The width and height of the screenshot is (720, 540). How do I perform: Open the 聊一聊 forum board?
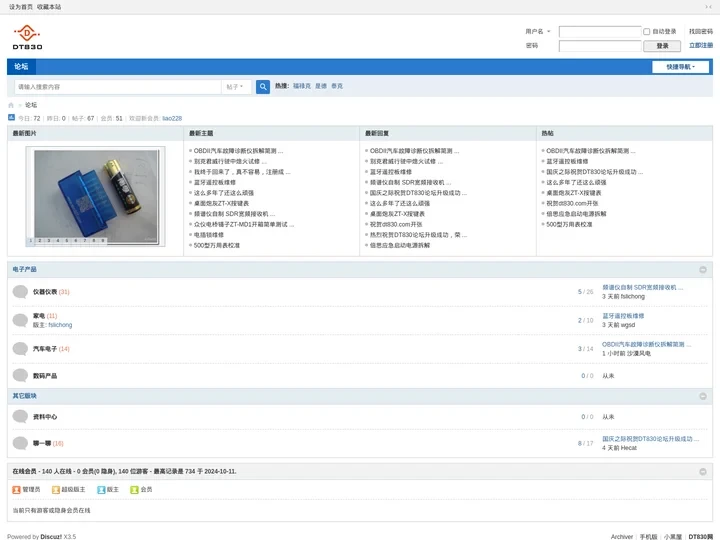pos(42,443)
